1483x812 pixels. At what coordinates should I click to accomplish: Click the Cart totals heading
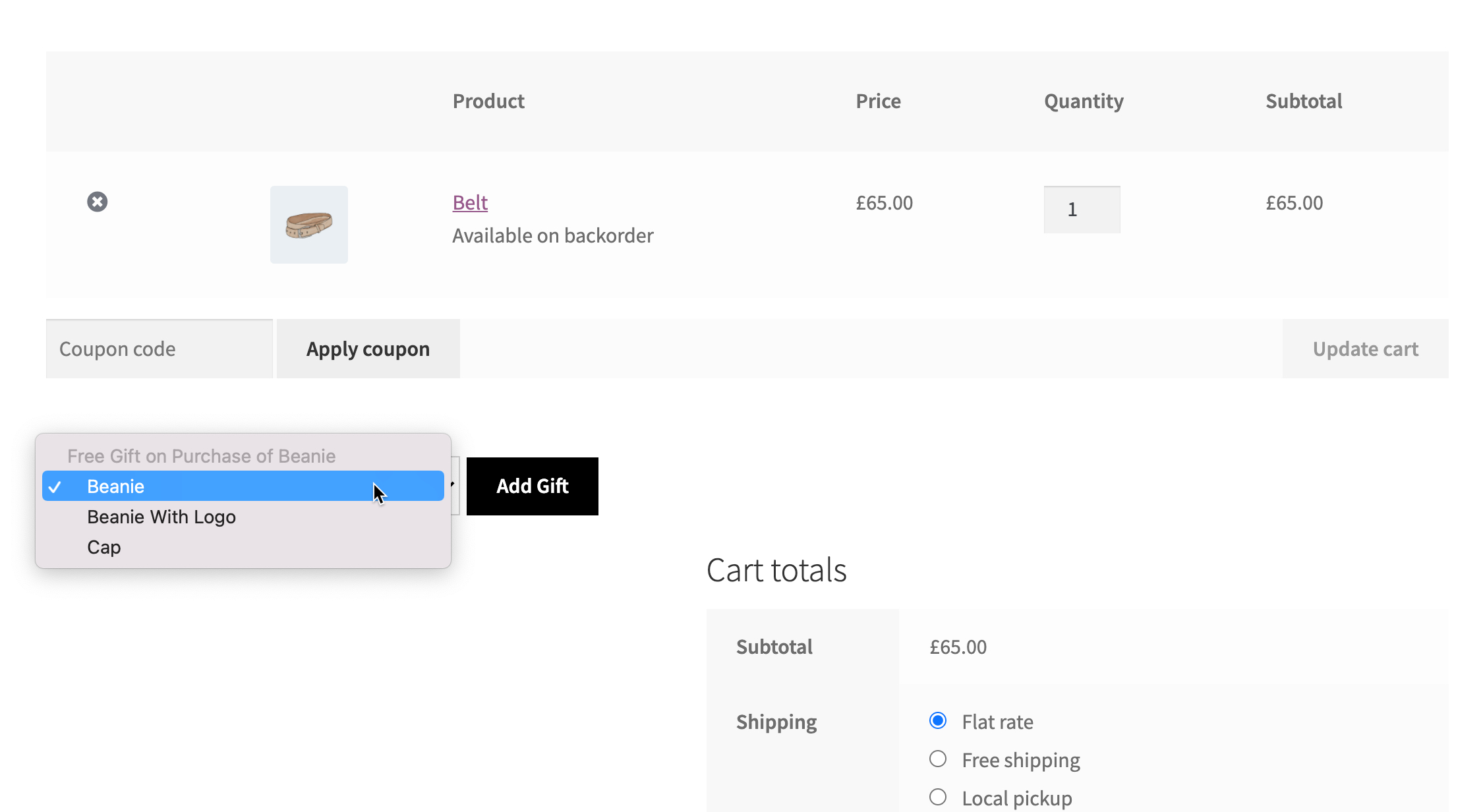tap(776, 570)
